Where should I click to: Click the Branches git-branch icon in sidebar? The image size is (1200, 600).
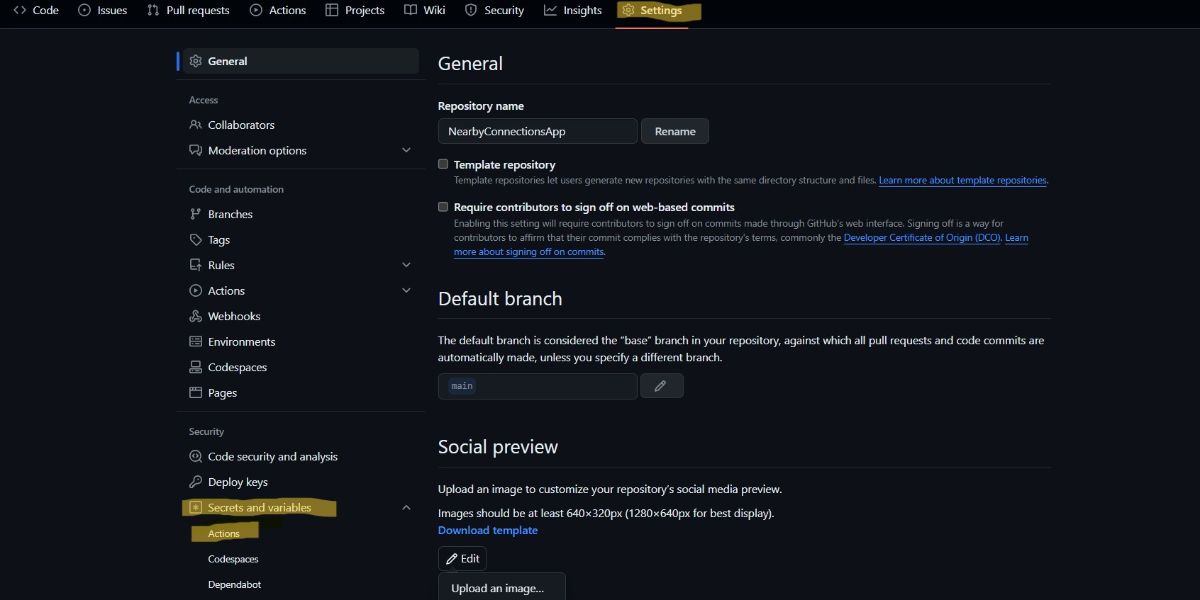[196, 214]
